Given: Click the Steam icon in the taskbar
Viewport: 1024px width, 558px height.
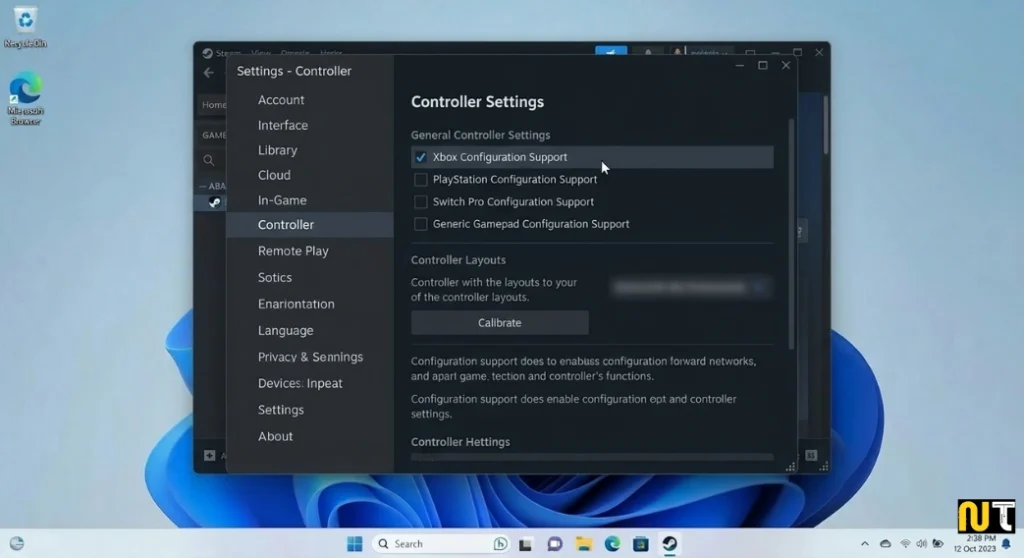Looking at the screenshot, I should (669, 544).
